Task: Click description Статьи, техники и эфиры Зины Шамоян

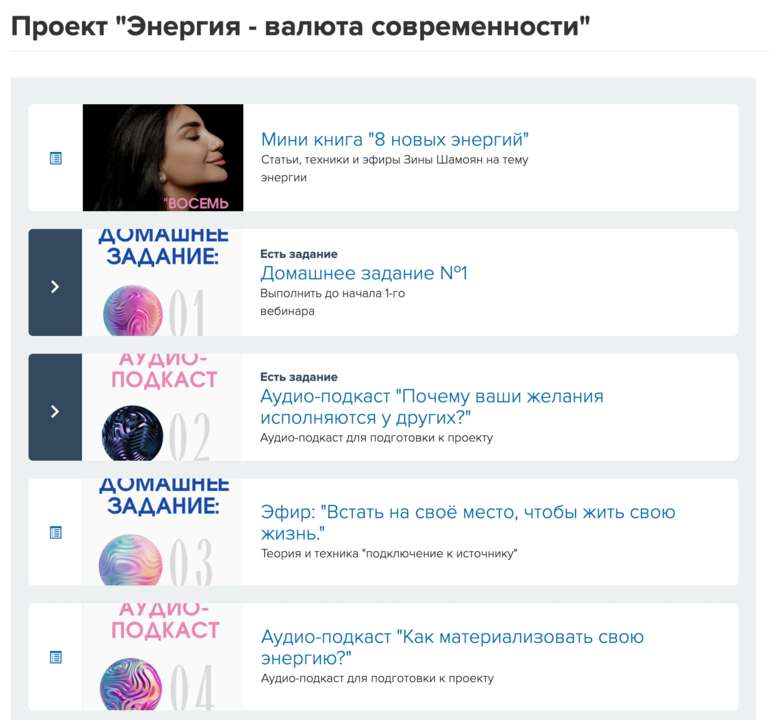Action: click(394, 168)
